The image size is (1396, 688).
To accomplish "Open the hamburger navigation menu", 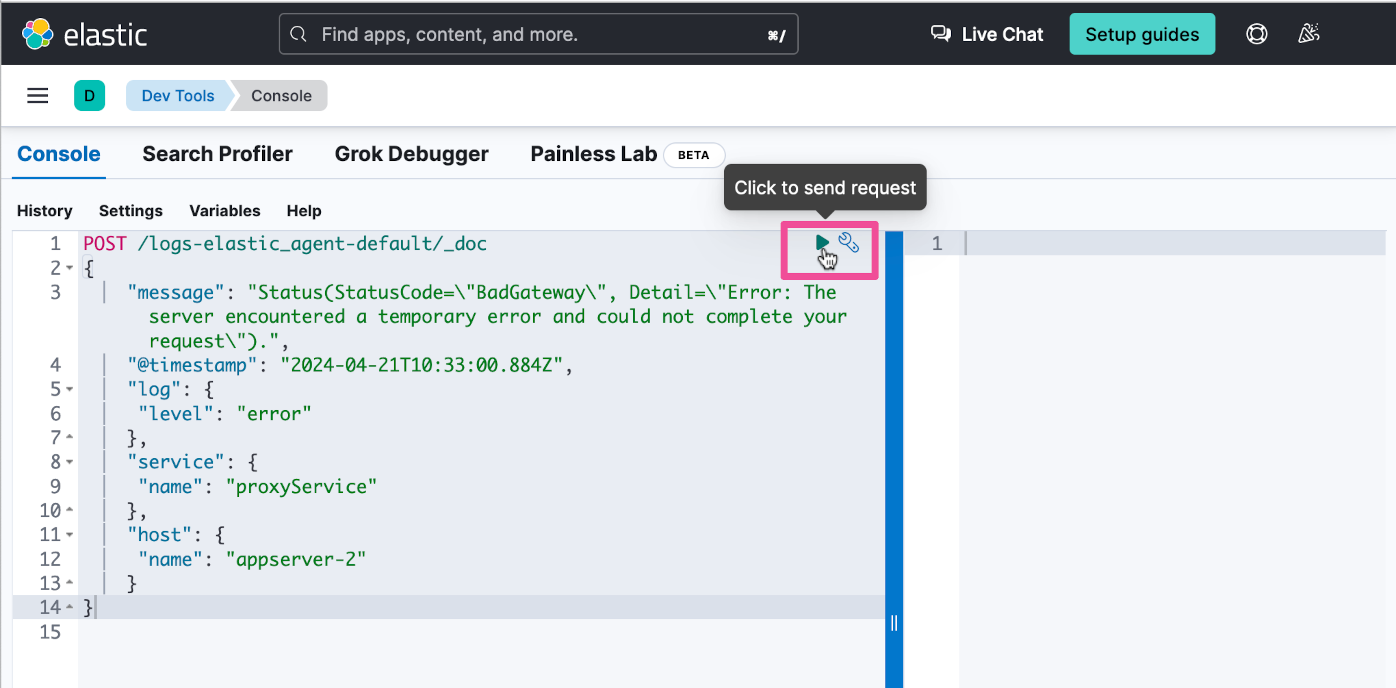I will [x=38, y=96].
